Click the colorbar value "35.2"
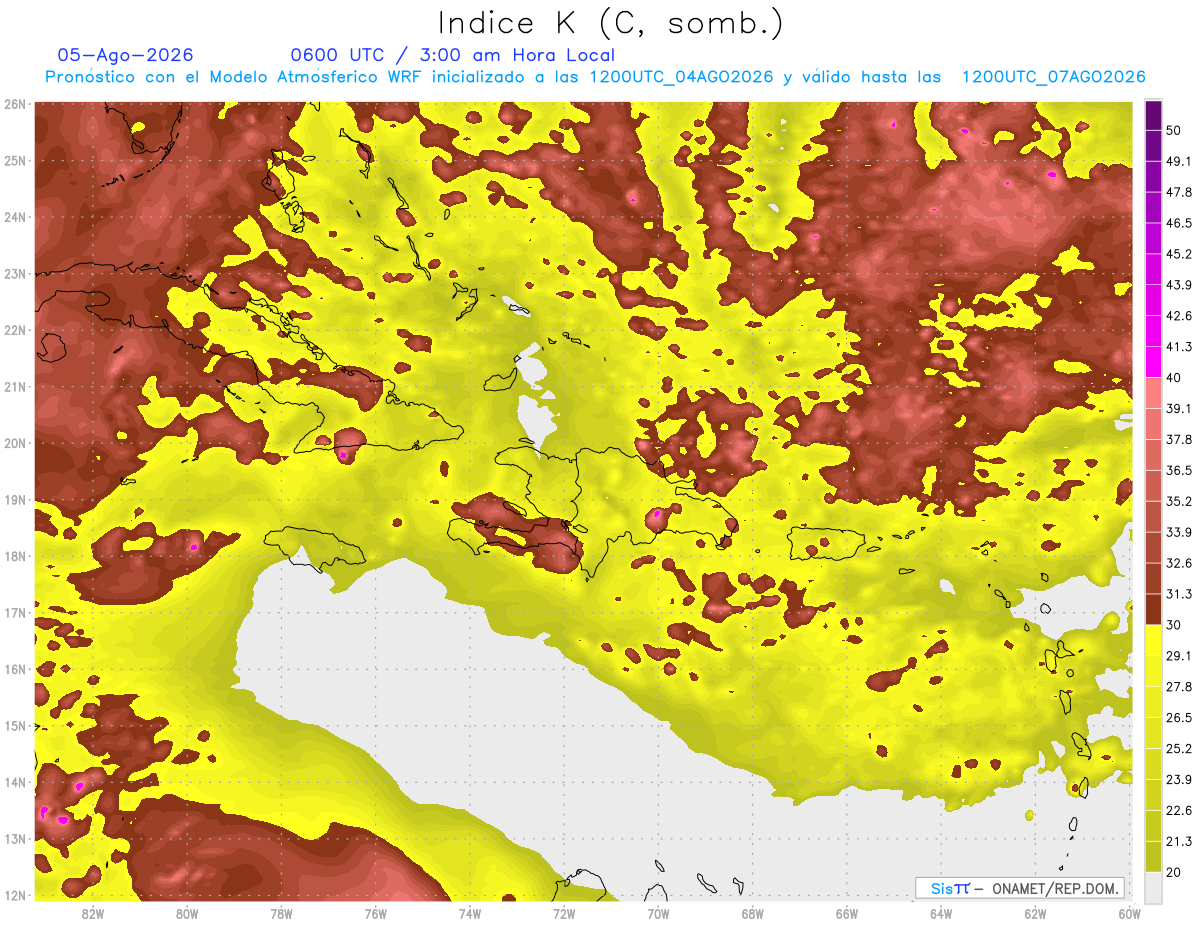 tap(1178, 501)
